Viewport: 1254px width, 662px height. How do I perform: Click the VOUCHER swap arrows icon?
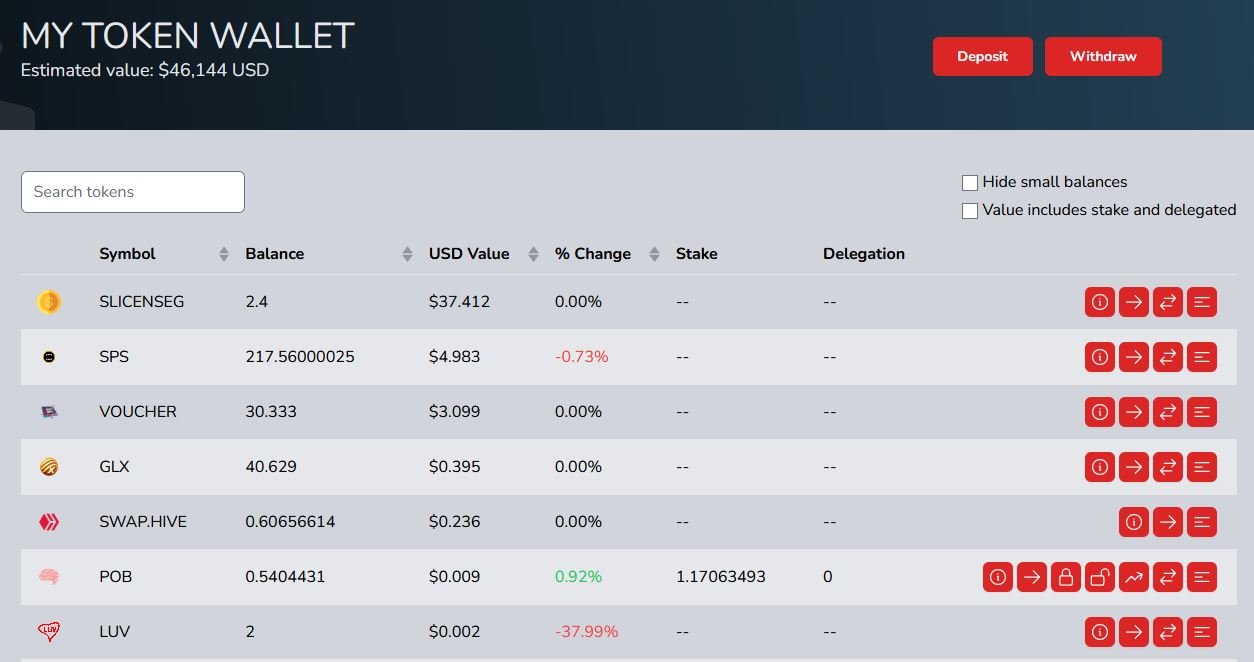pos(1168,412)
